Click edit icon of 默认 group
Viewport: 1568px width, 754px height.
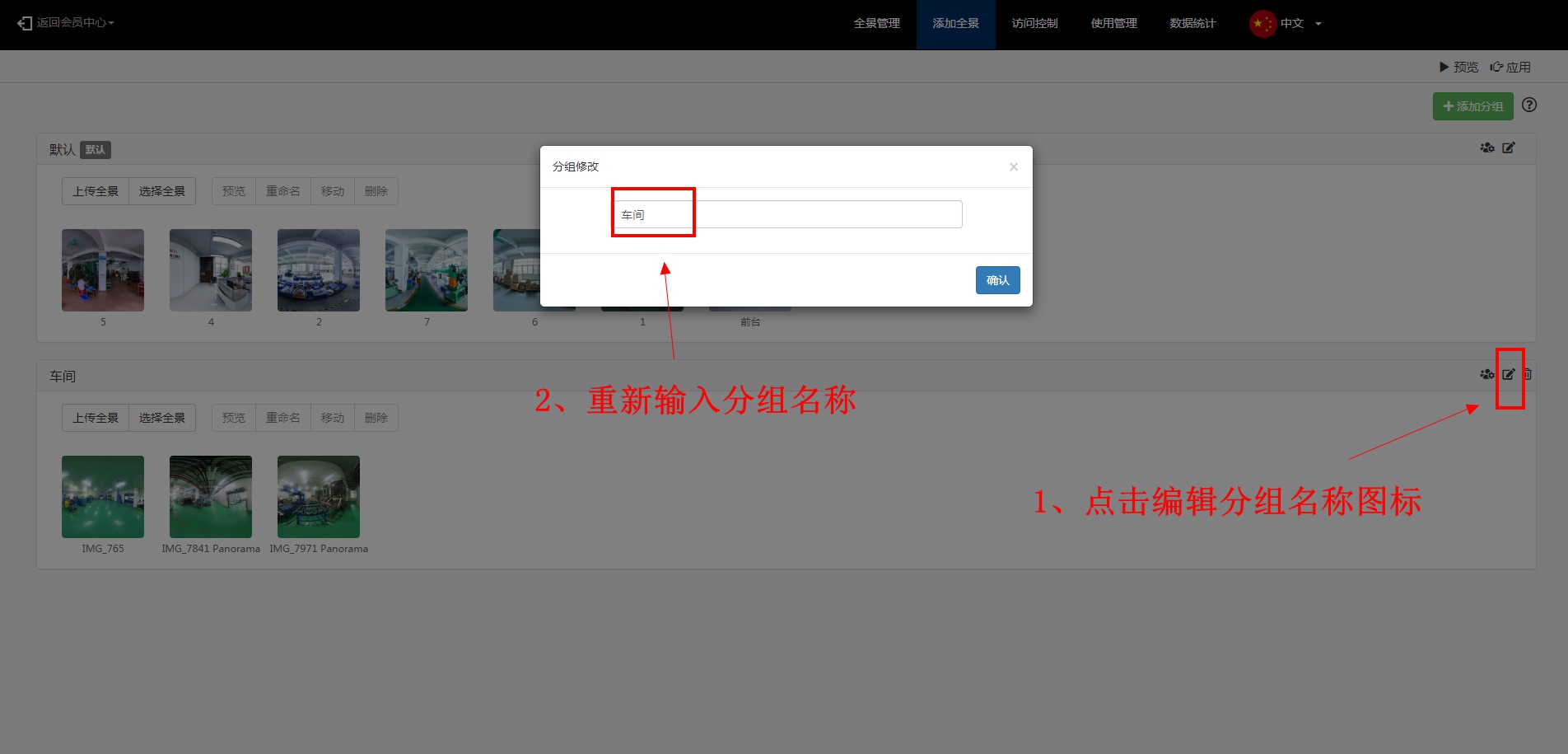pyautogui.click(x=1508, y=148)
